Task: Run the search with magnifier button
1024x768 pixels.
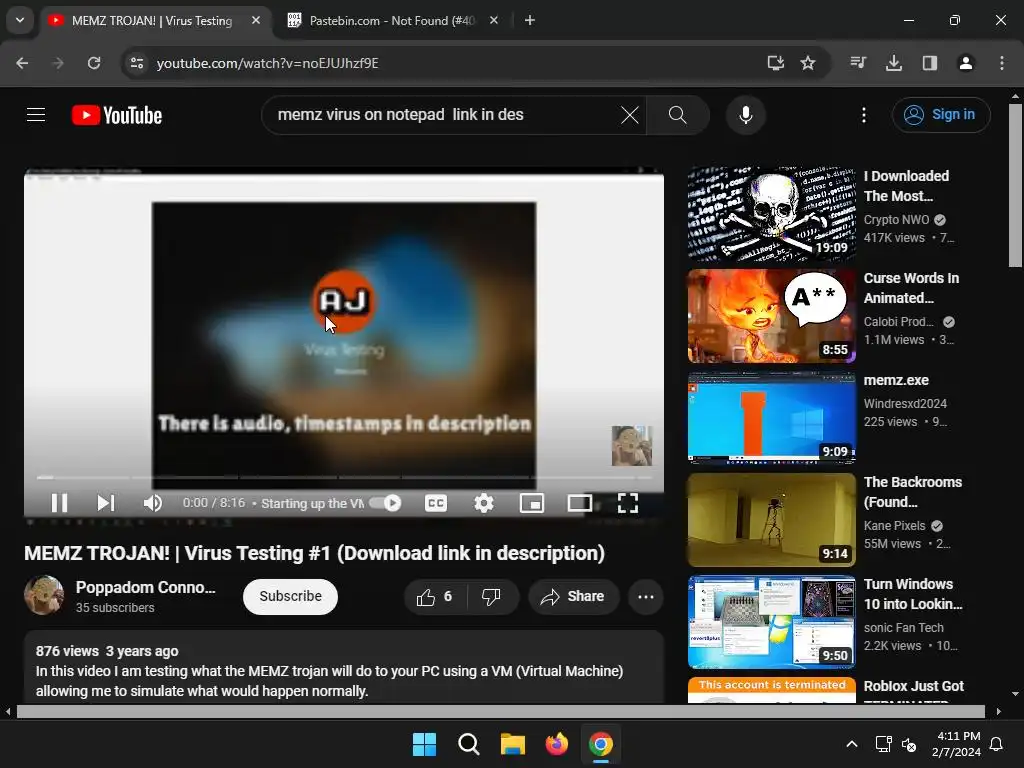Action: coord(678,115)
